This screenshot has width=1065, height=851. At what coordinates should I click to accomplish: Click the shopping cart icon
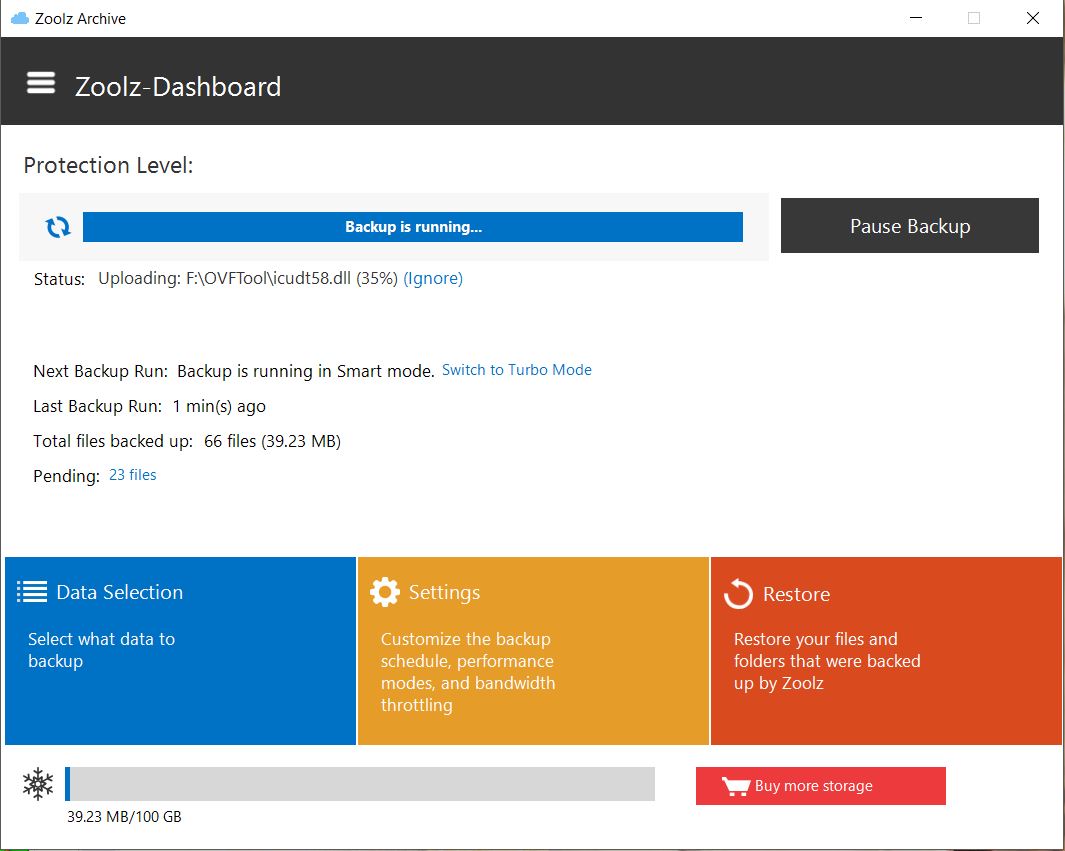[736, 786]
